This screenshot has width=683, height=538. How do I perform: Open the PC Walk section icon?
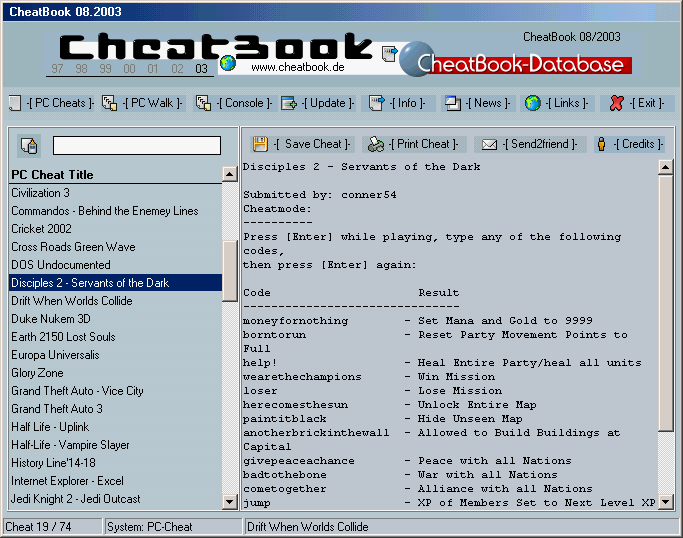(x=109, y=103)
